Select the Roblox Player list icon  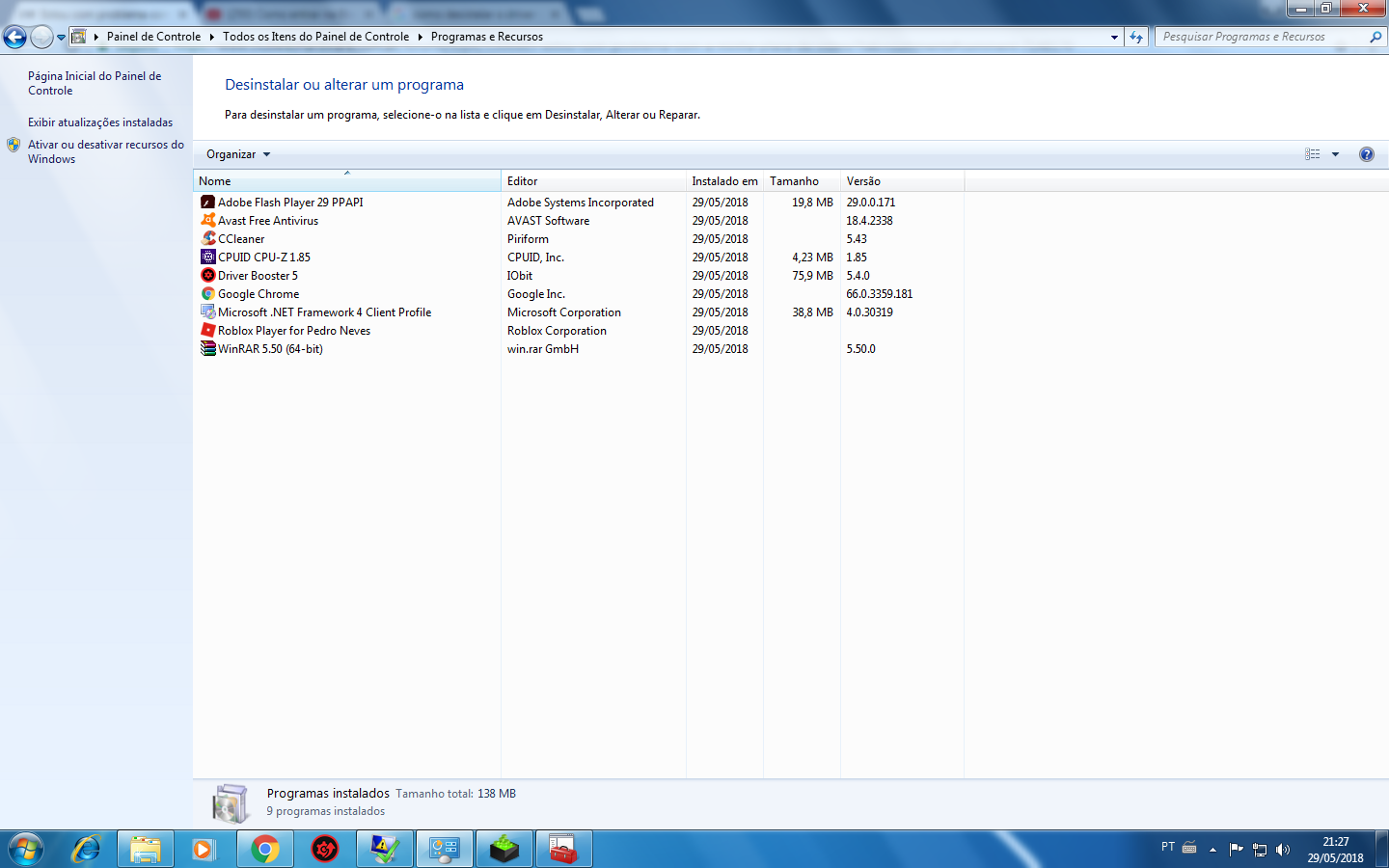(x=207, y=331)
